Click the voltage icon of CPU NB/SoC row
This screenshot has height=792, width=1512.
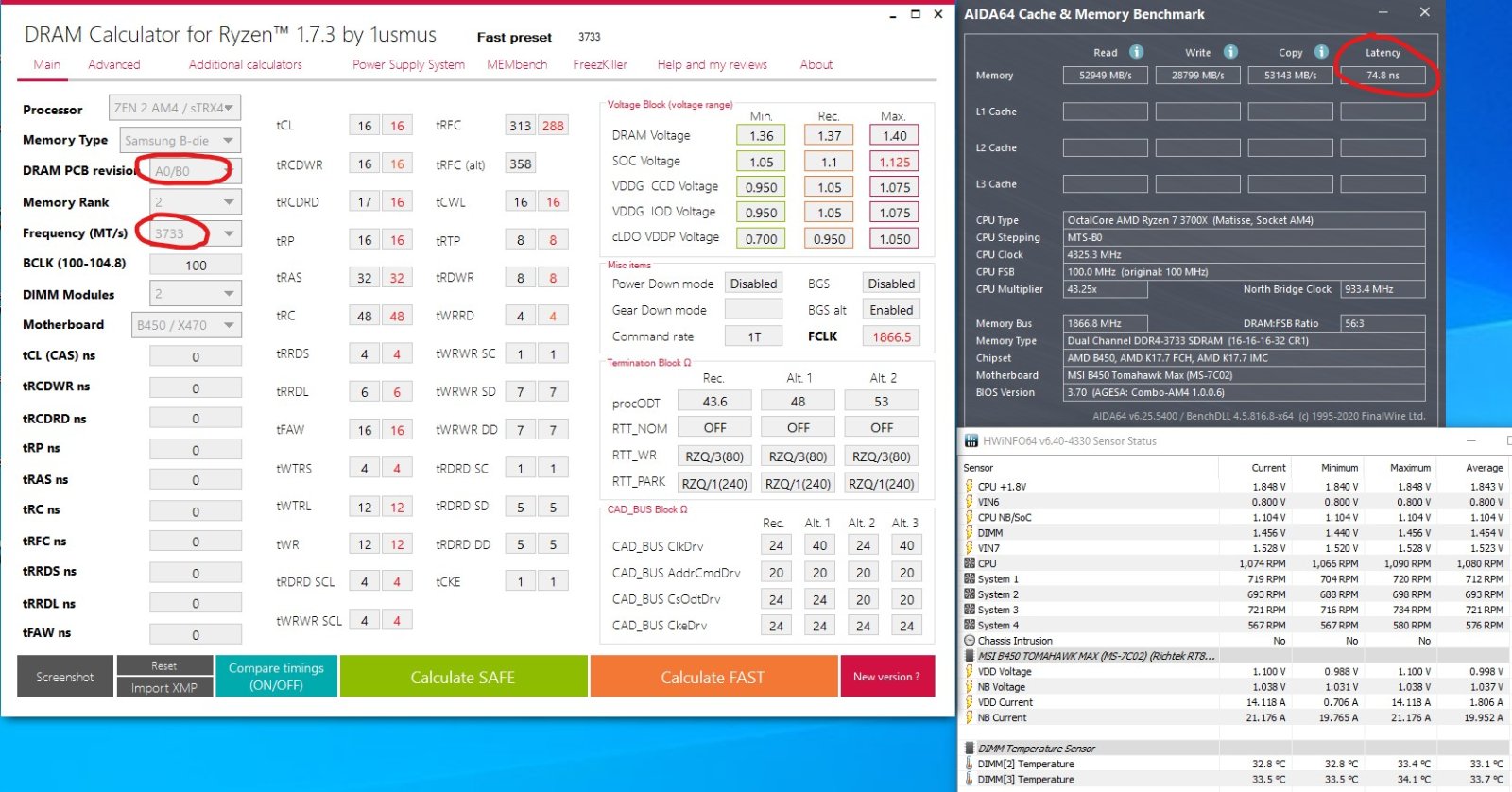point(969,517)
